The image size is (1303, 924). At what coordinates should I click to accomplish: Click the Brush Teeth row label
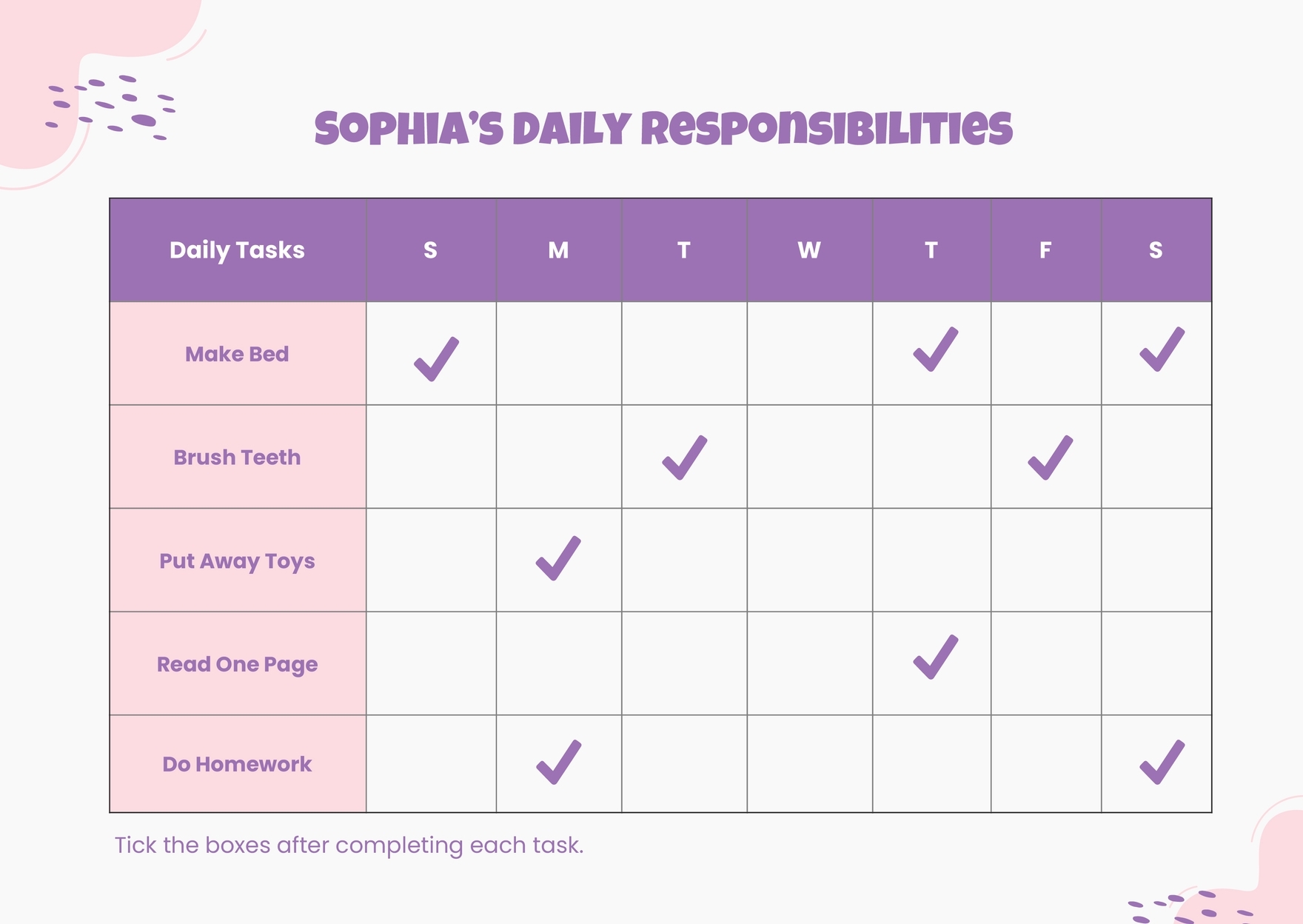click(237, 458)
